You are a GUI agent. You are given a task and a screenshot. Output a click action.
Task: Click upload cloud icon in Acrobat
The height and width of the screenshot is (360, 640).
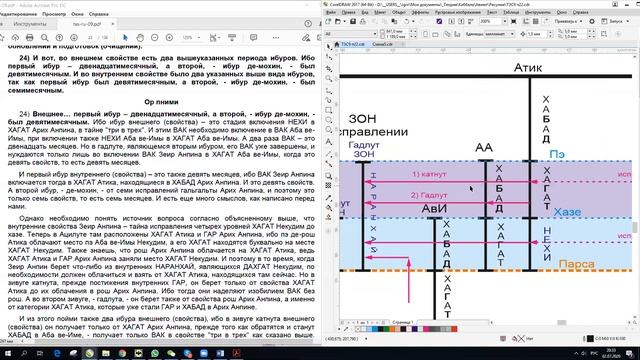coord(15,38)
